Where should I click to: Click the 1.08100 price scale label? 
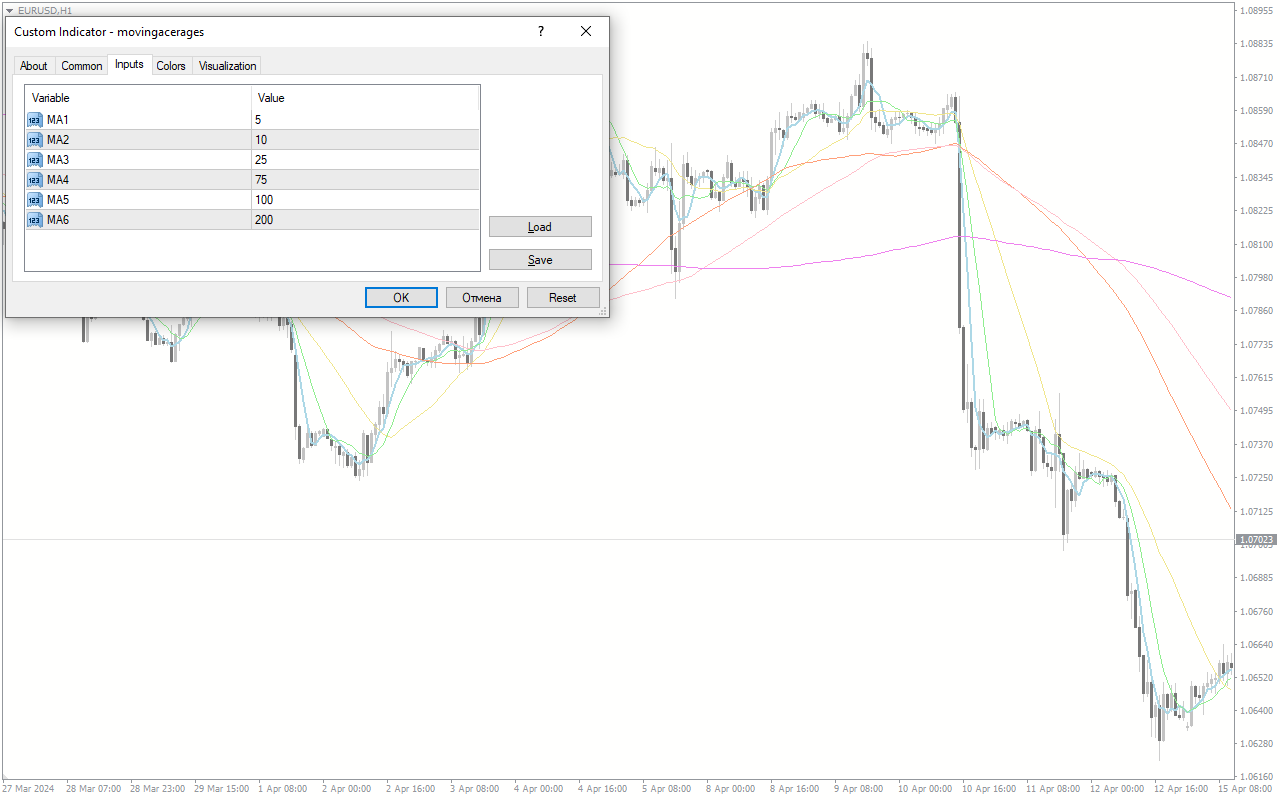pyautogui.click(x=1257, y=244)
